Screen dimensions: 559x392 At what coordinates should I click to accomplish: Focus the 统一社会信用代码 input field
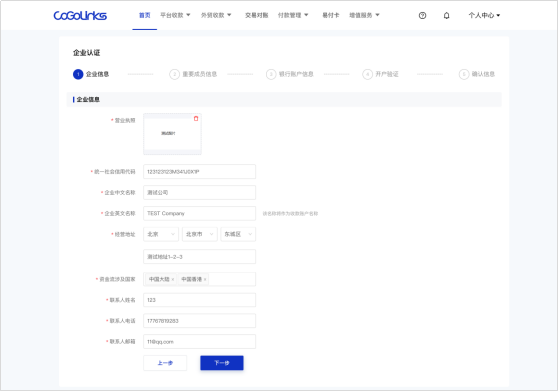click(199, 171)
